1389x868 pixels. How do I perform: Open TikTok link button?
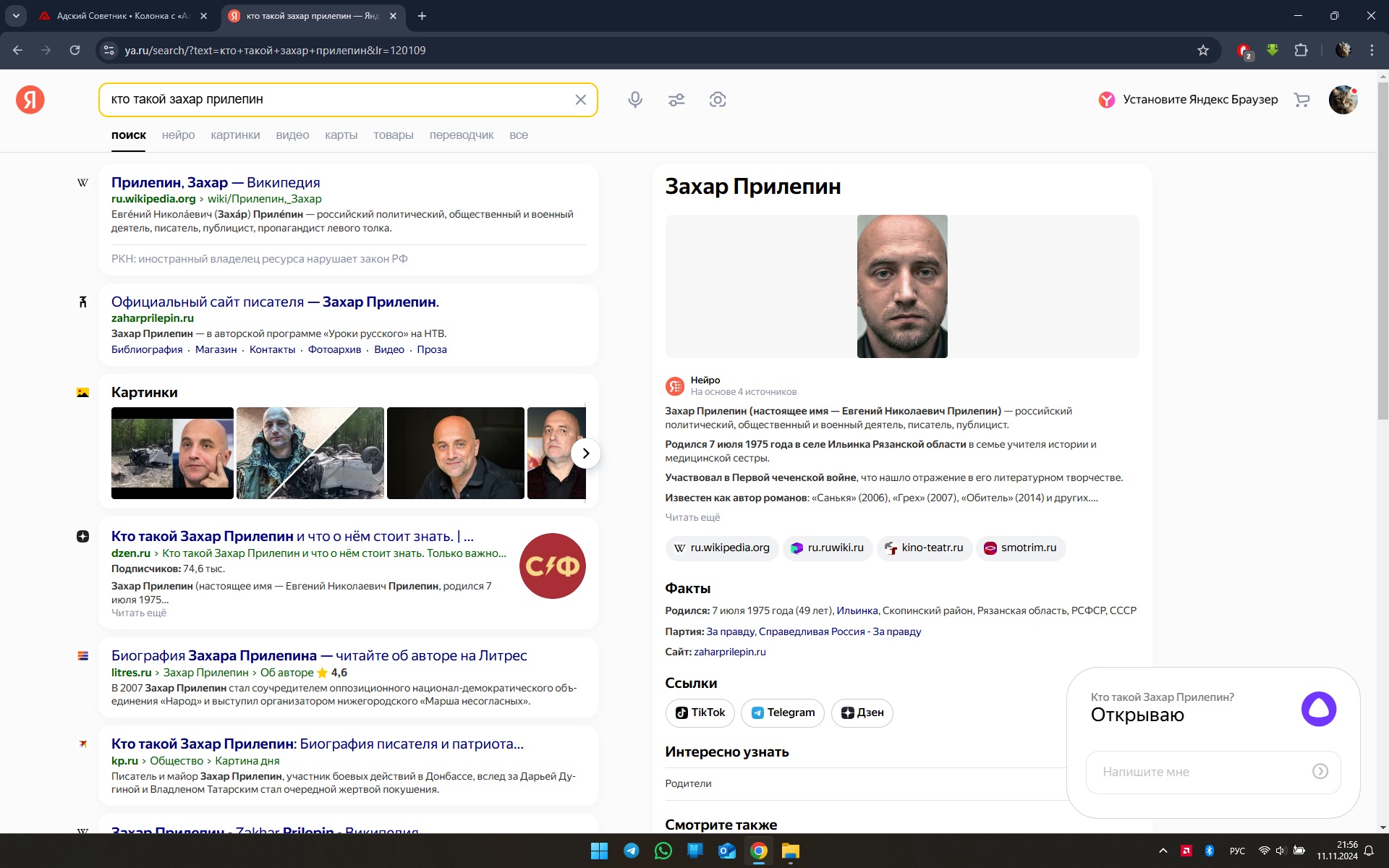pos(700,712)
